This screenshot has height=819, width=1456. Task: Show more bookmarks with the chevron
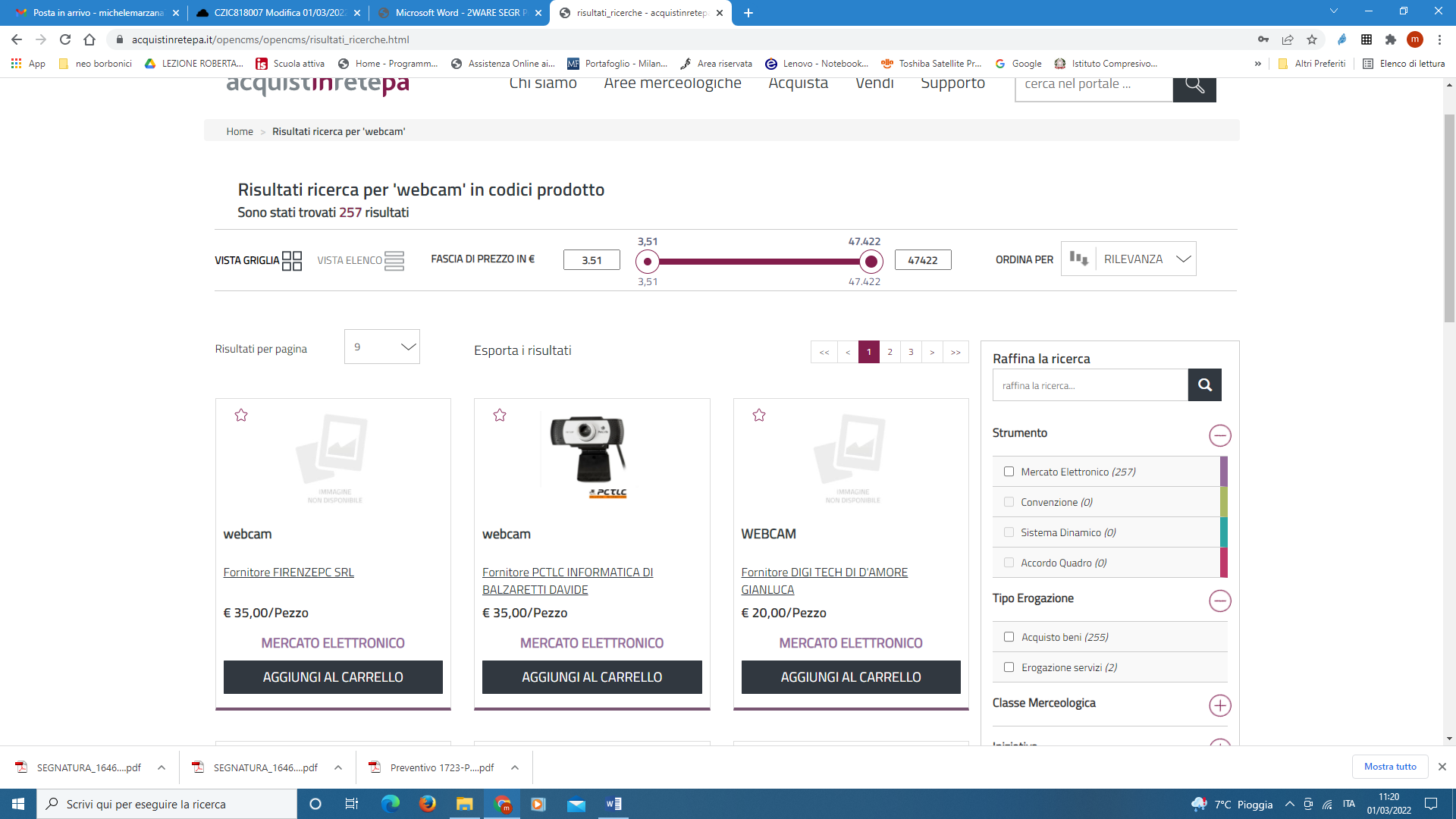(1258, 64)
